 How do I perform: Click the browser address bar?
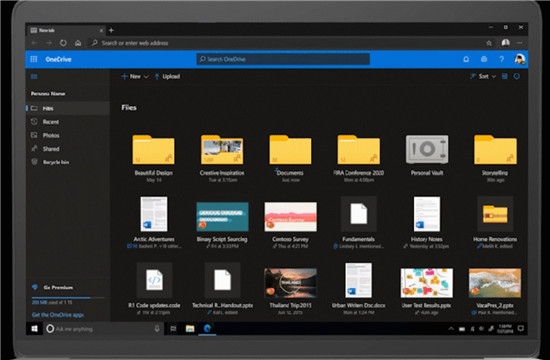[284, 43]
